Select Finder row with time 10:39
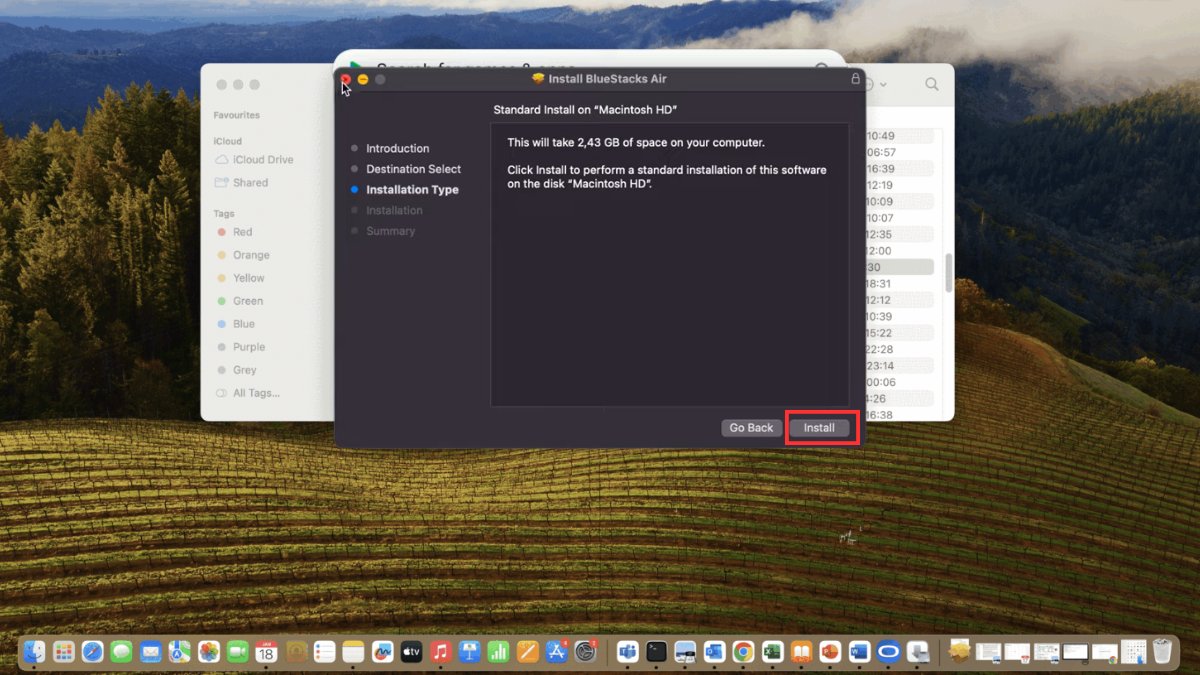Screen dimensions: 1200x675 coord(899,317)
